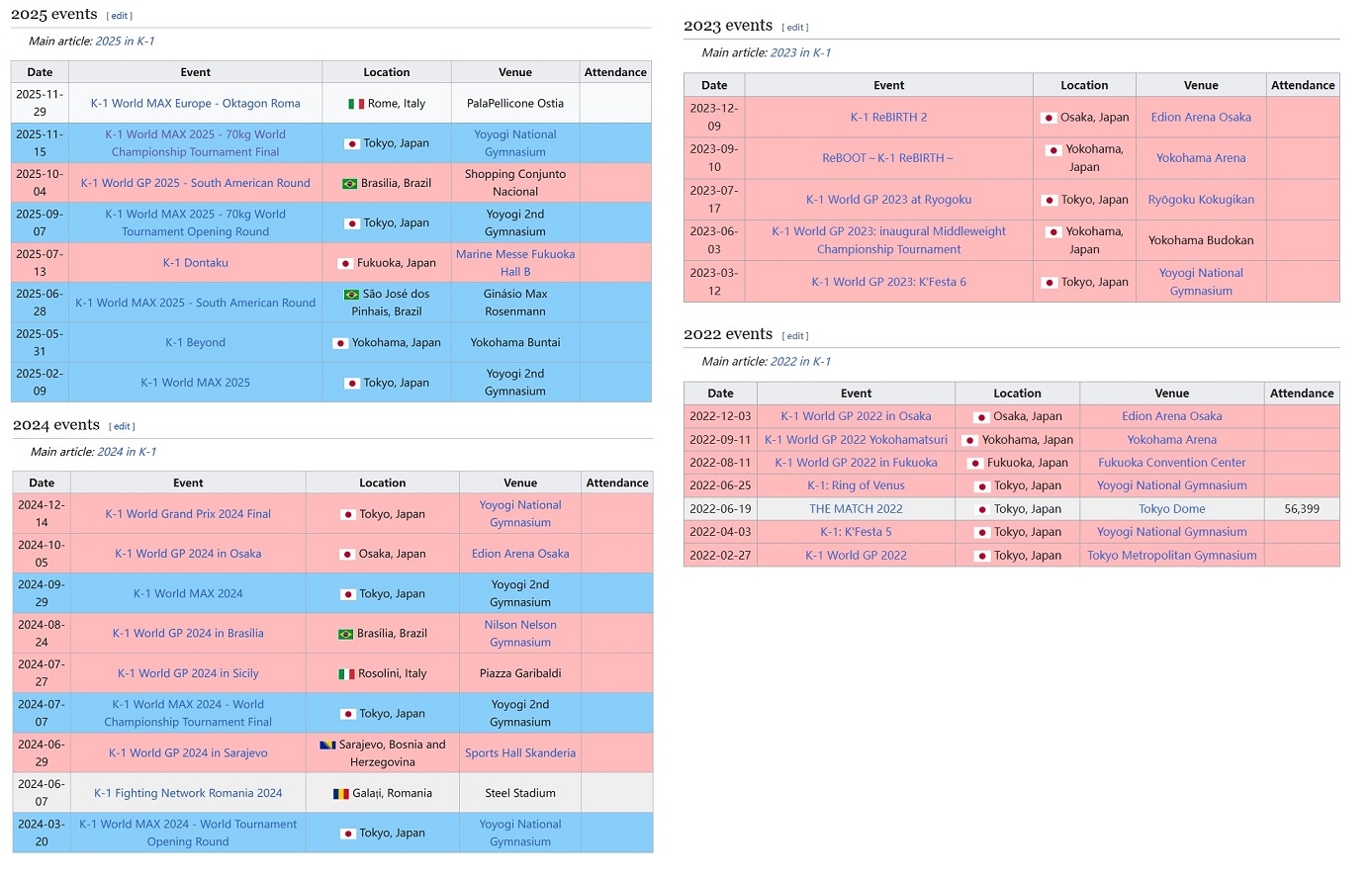Open the Tokyo Dome venue link

point(1171,509)
